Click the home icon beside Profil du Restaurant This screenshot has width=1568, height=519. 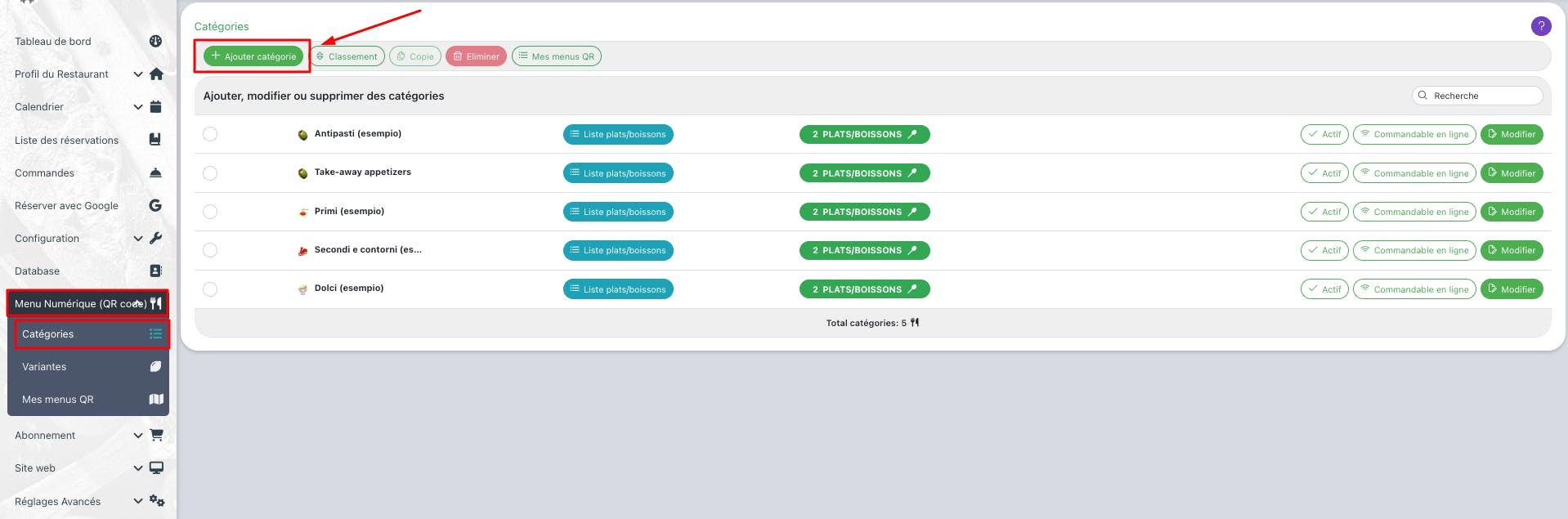point(156,74)
